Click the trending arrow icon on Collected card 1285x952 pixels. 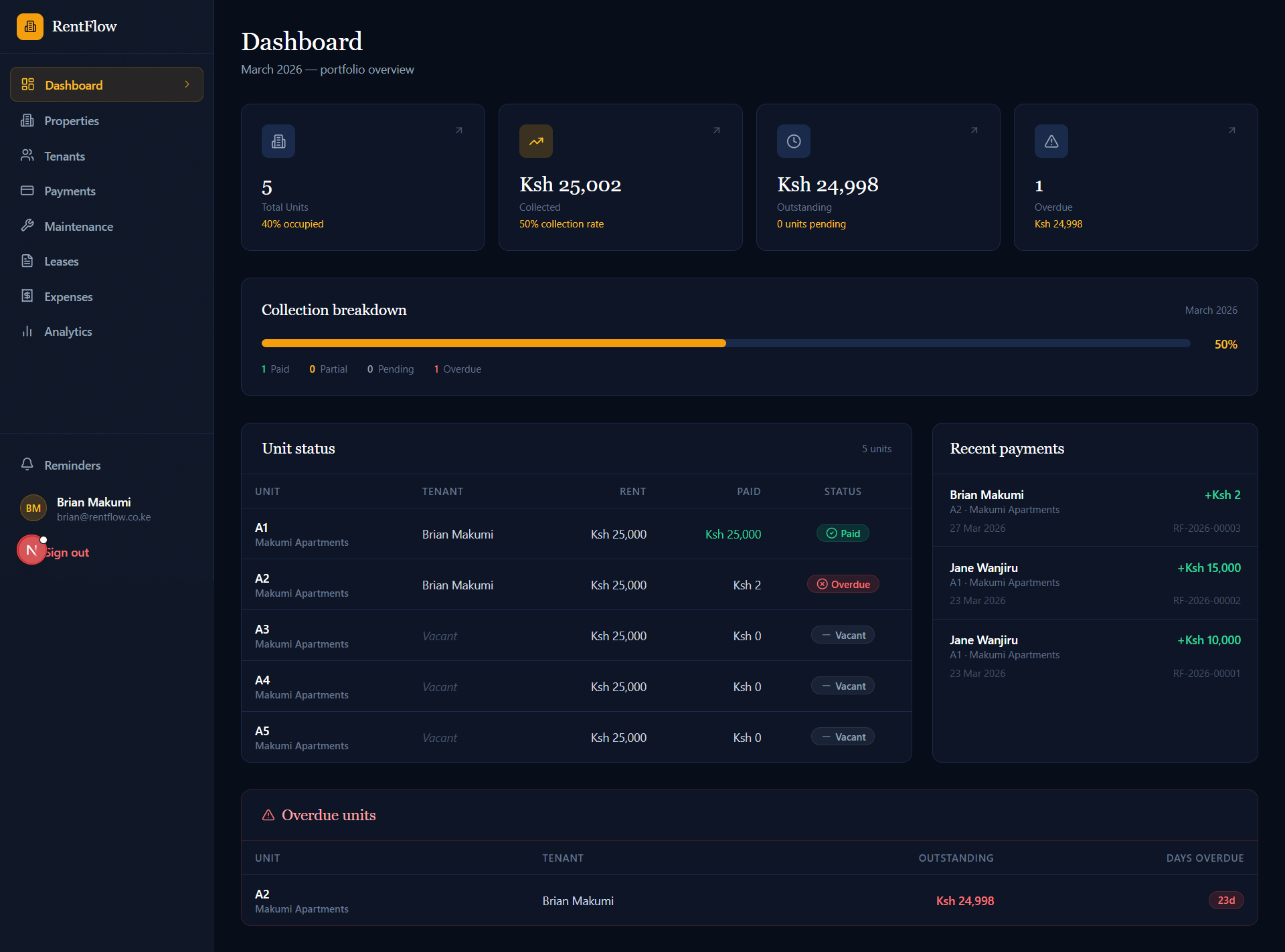pyautogui.click(x=536, y=141)
